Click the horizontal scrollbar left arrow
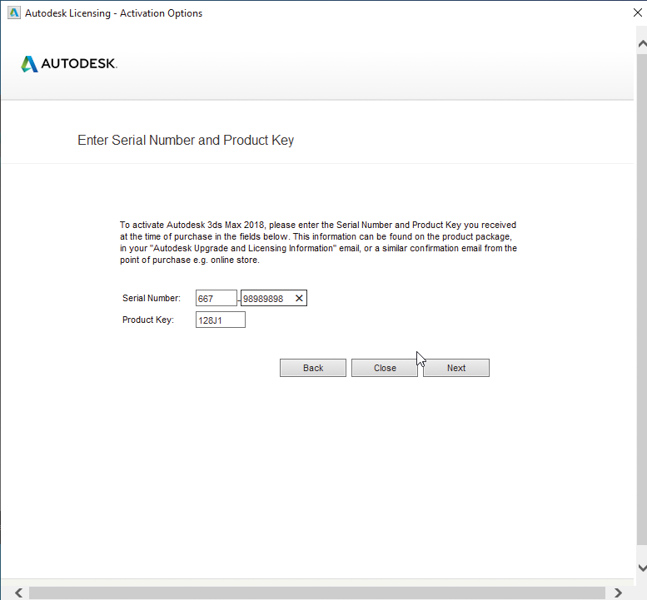 coord(19,593)
